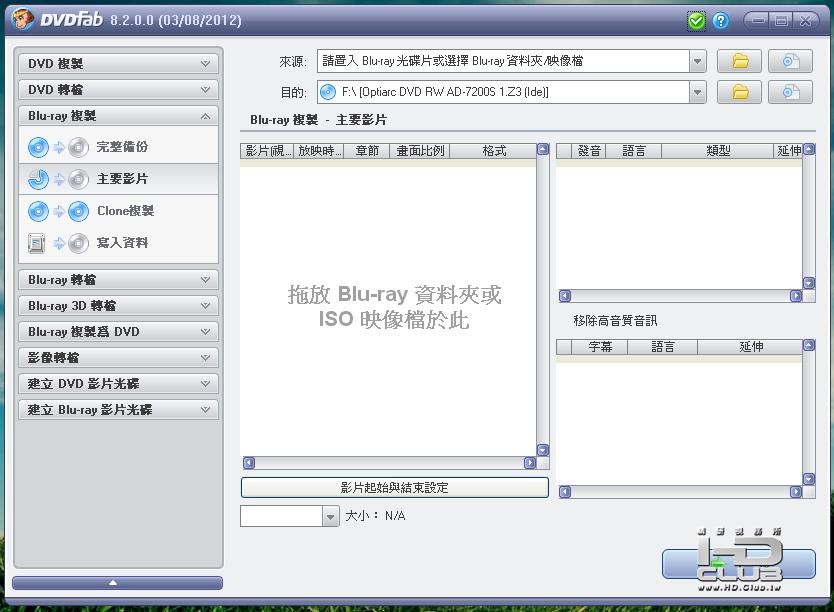The image size is (834, 612).
Task: Select 寫入資料 write data mode
Action: [x=119, y=242]
